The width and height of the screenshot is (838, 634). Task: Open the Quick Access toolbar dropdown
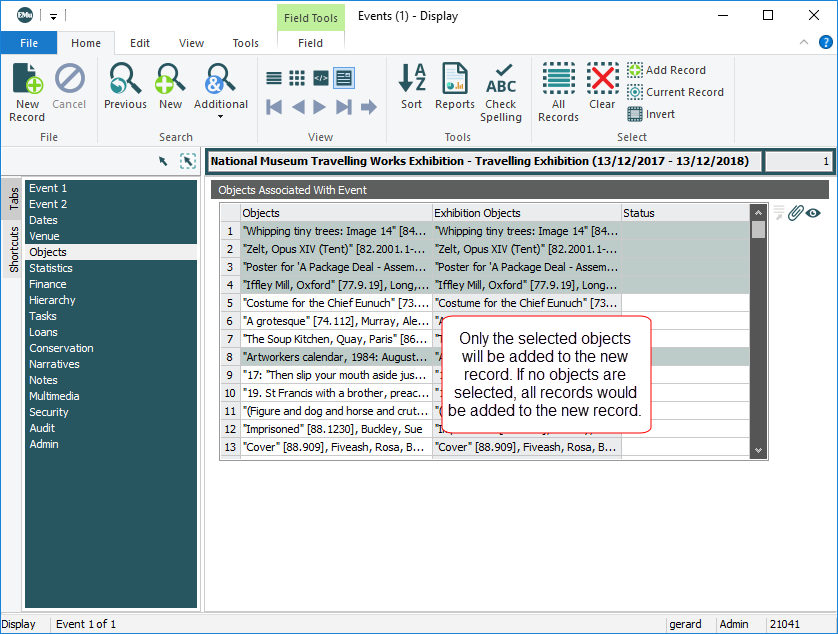coord(53,16)
